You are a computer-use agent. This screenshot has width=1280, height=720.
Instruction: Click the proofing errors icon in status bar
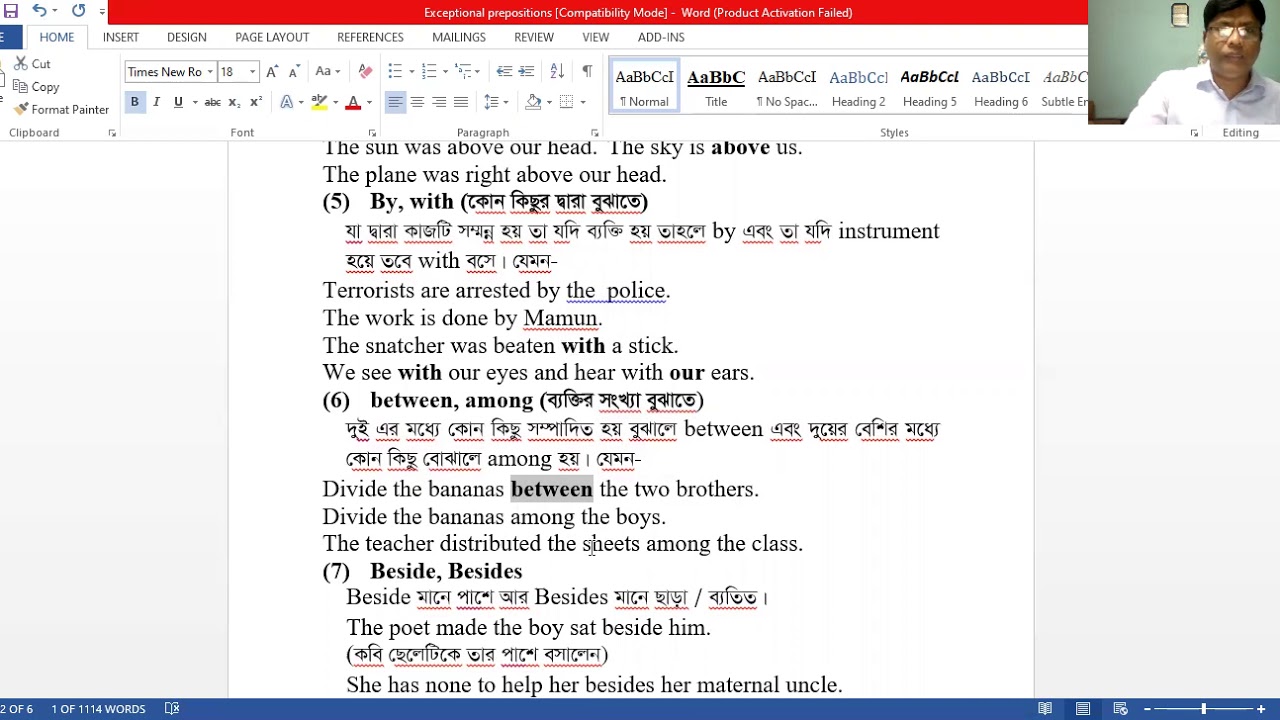172,709
